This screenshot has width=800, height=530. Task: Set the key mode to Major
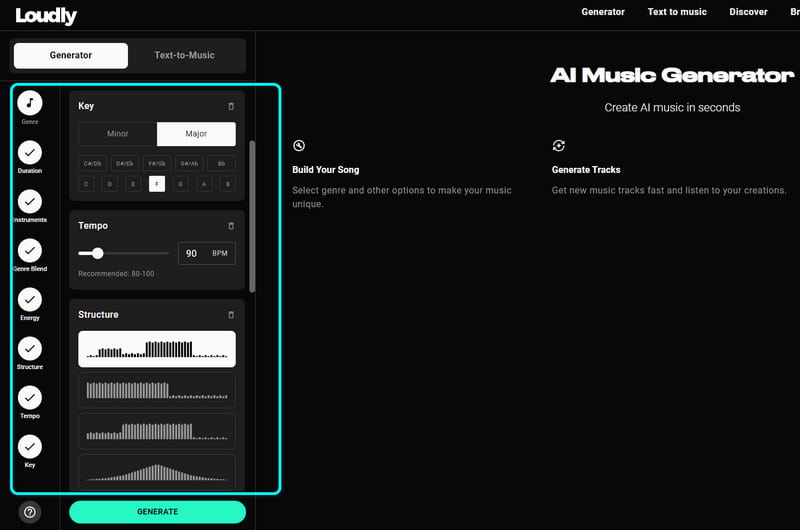click(196, 134)
